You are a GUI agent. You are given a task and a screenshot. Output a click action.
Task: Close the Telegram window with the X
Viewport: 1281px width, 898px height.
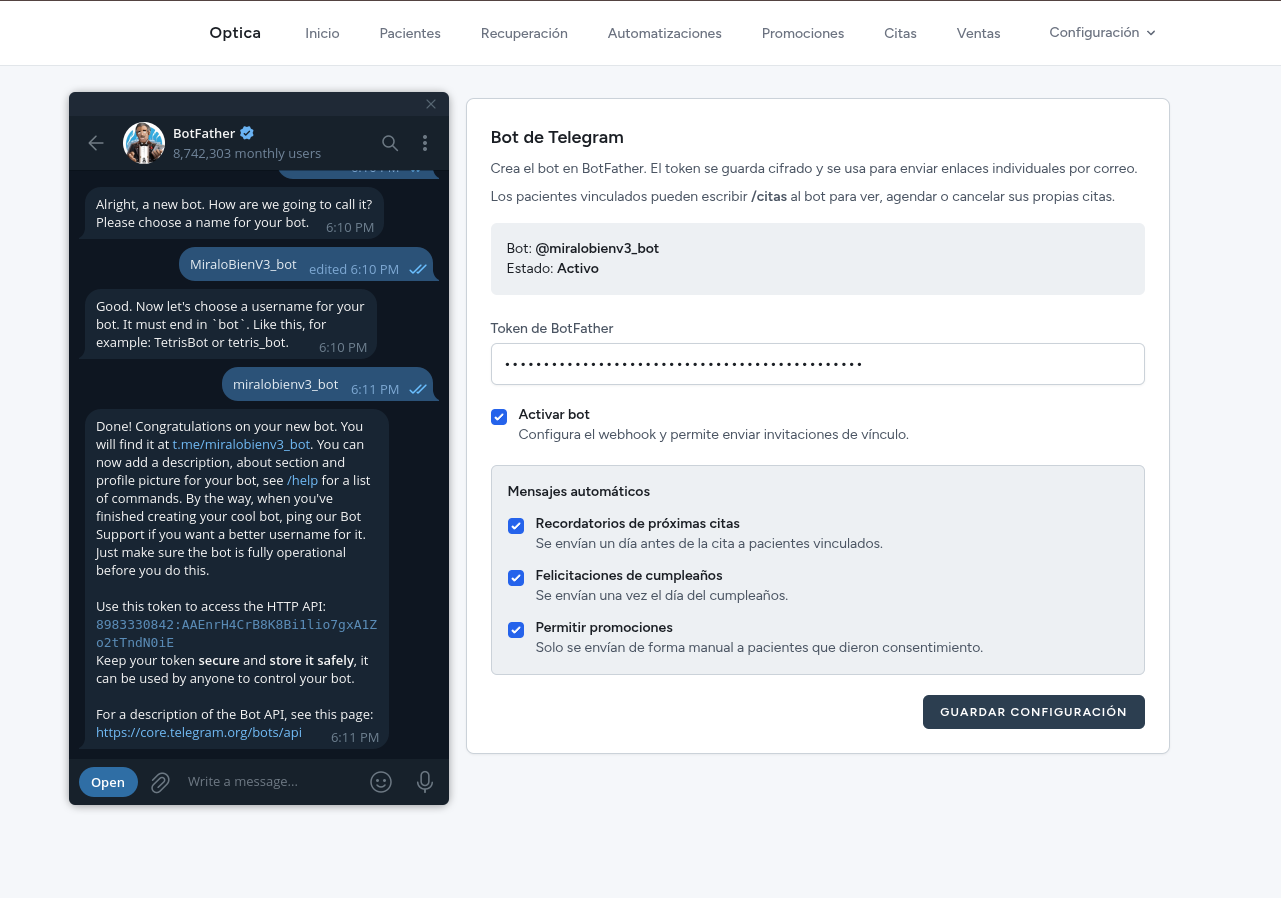(431, 104)
